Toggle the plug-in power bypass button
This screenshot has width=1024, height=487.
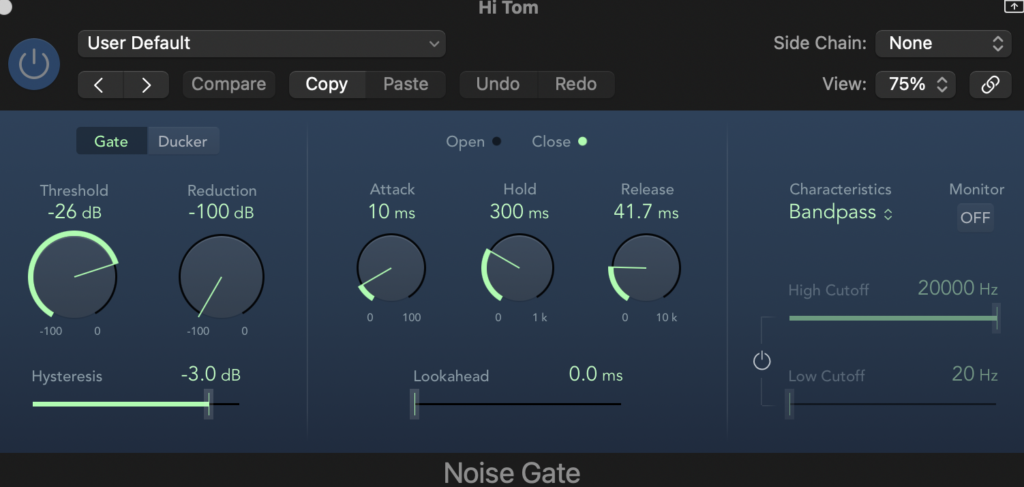[x=34, y=65]
